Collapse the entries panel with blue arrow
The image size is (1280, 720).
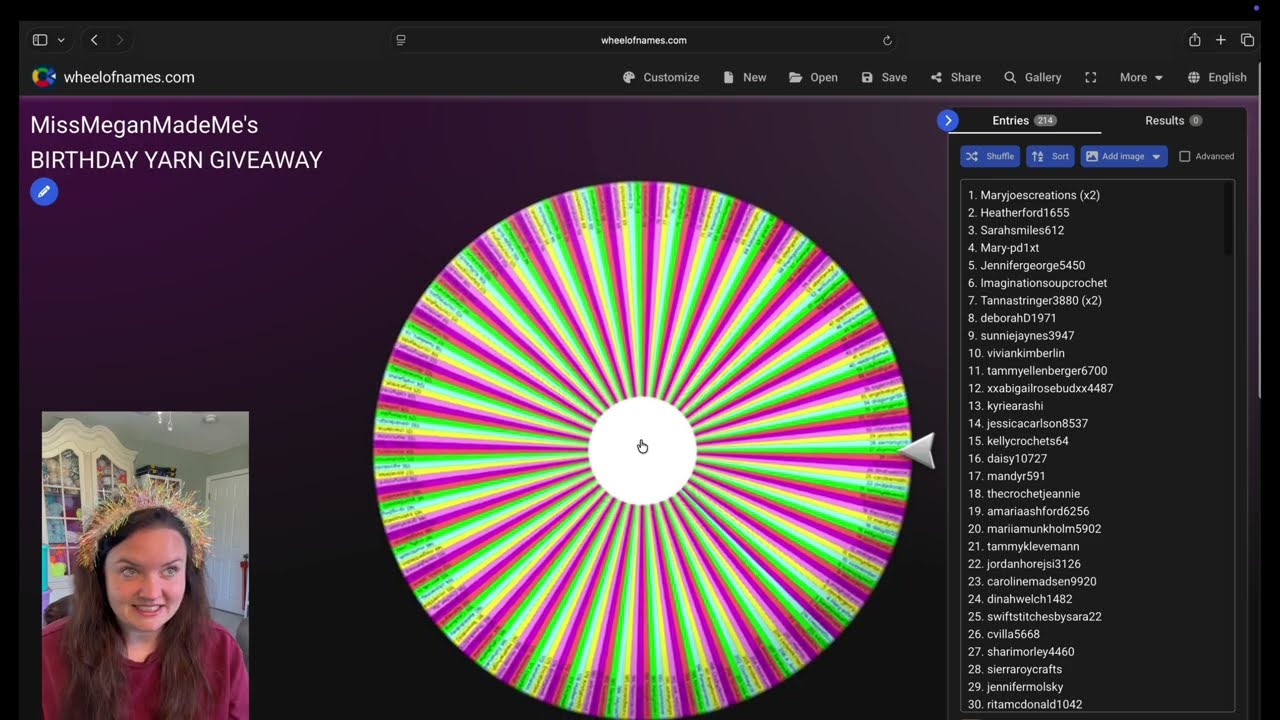[x=948, y=120]
